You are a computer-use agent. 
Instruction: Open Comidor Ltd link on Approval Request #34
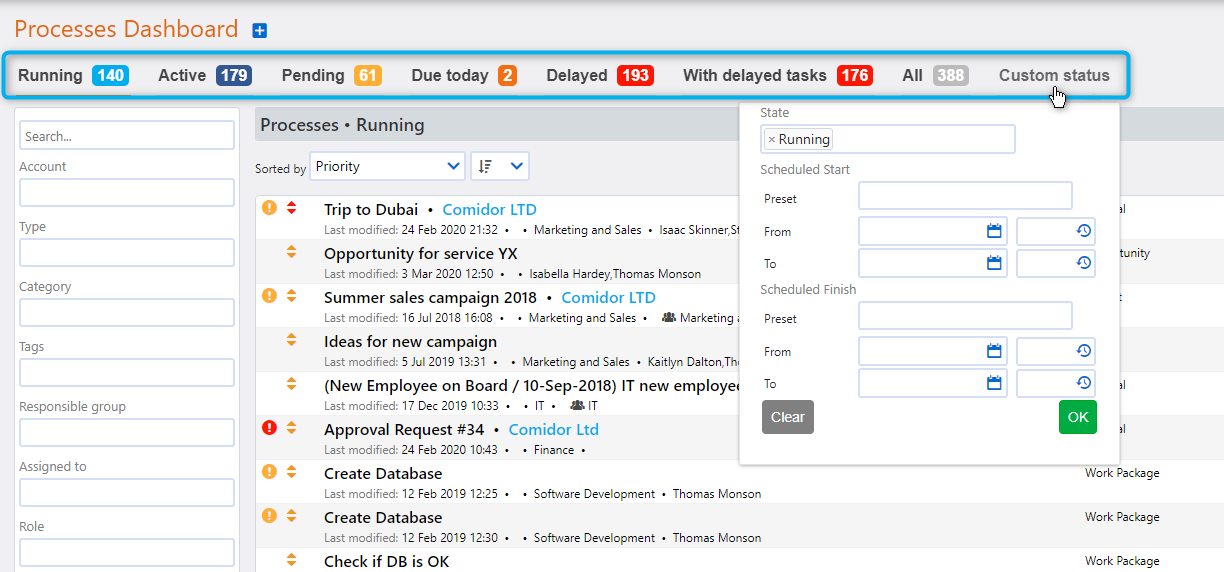554,429
